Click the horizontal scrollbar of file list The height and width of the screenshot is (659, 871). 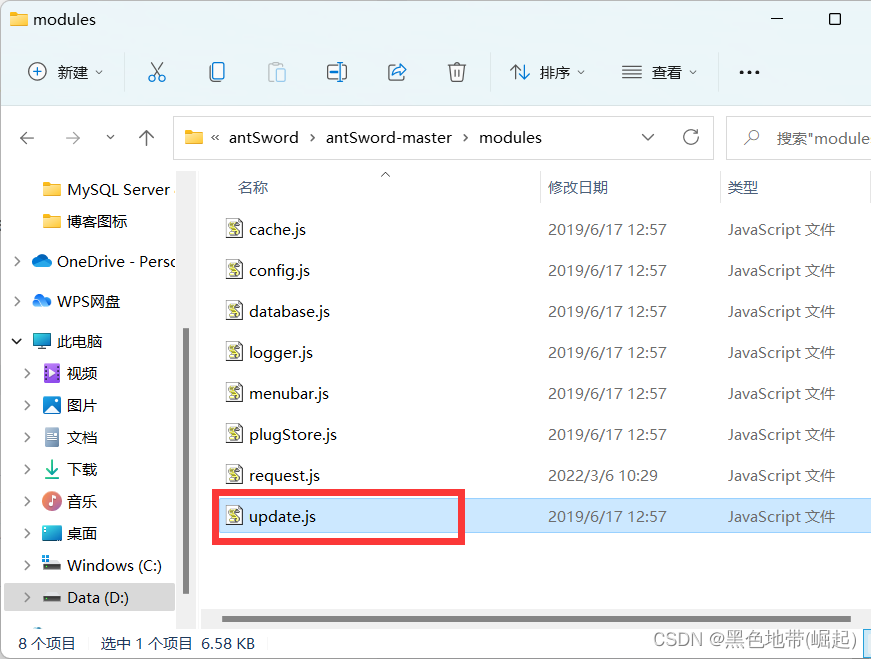coord(536,618)
